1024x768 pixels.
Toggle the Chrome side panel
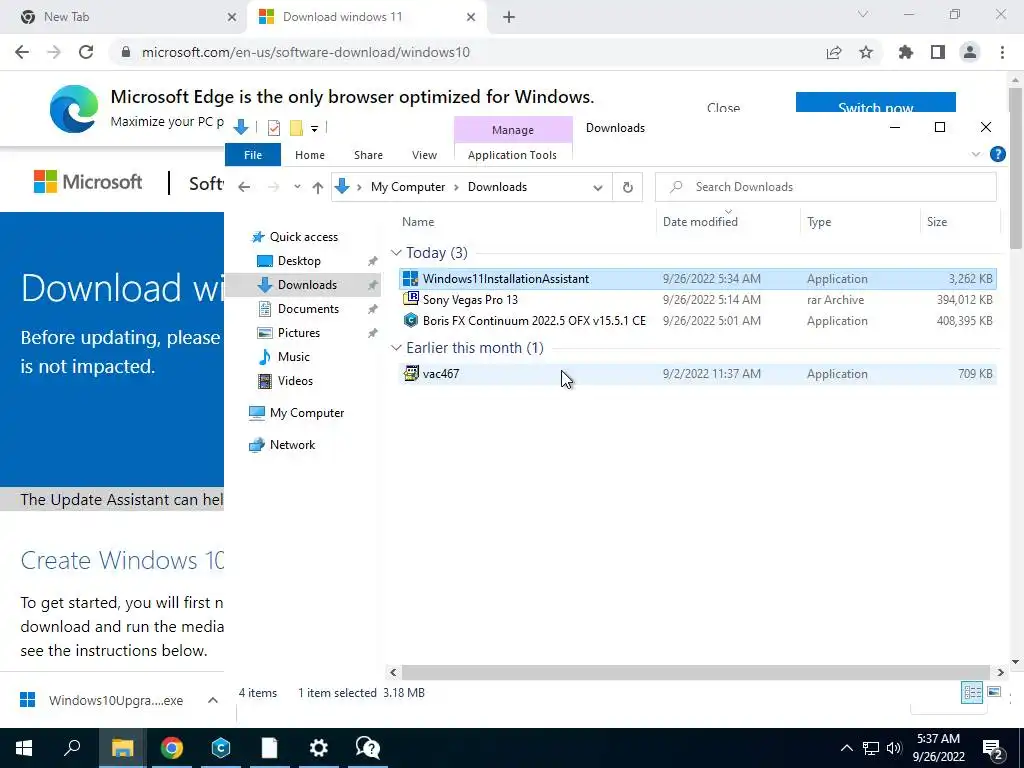938,52
